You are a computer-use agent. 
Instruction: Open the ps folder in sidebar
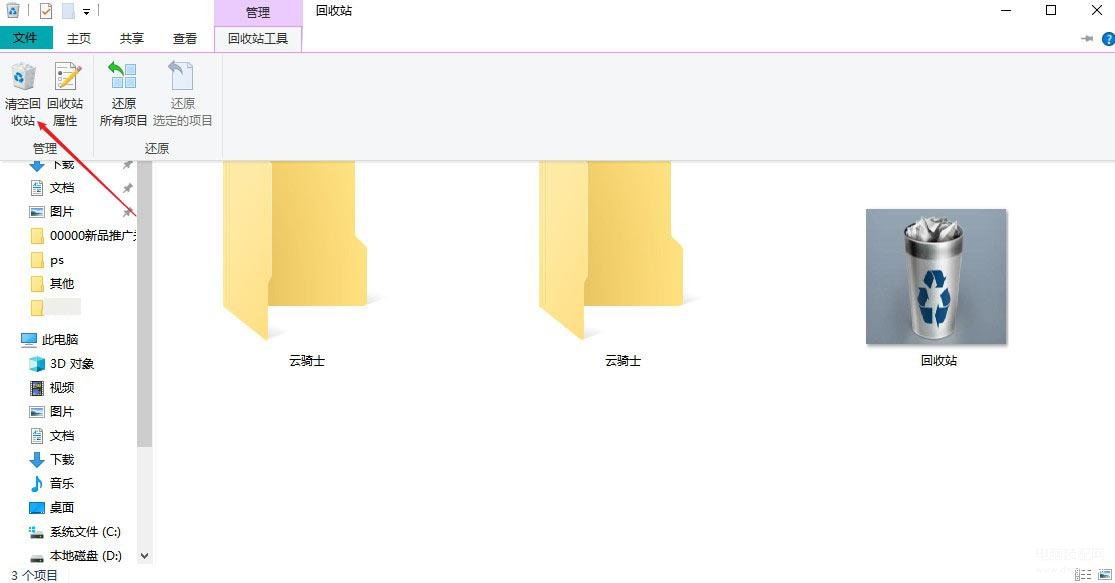(x=48, y=260)
